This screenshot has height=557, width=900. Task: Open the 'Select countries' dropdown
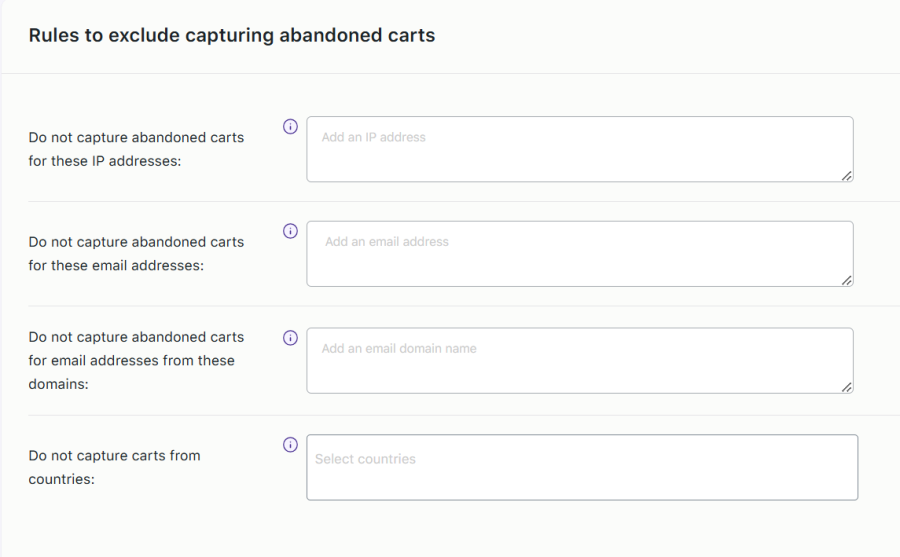click(x=581, y=467)
